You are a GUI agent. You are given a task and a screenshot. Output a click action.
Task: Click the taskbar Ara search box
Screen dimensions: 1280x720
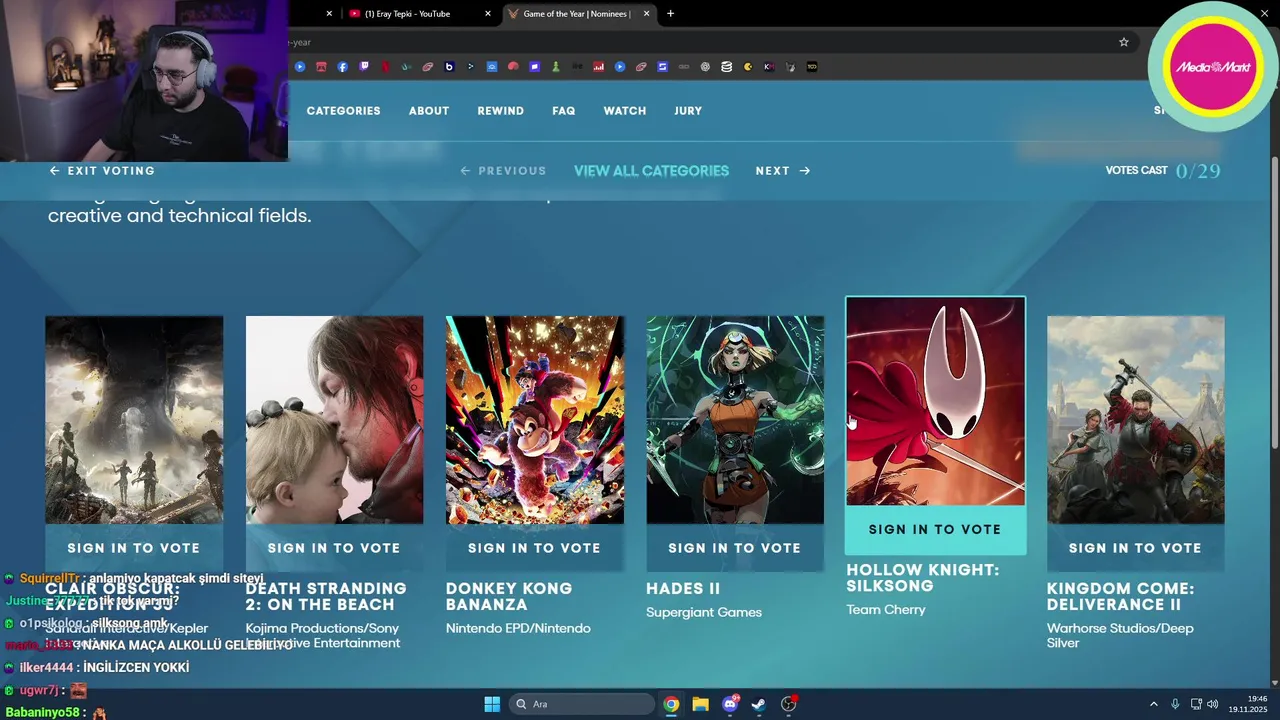pyautogui.click(x=582, y=704)
